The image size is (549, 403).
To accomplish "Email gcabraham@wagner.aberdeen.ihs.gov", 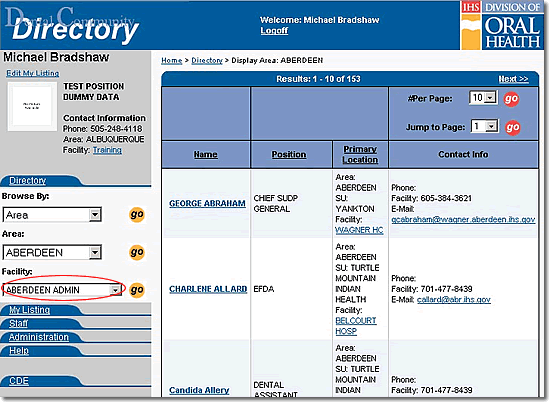I will [463, 220].
